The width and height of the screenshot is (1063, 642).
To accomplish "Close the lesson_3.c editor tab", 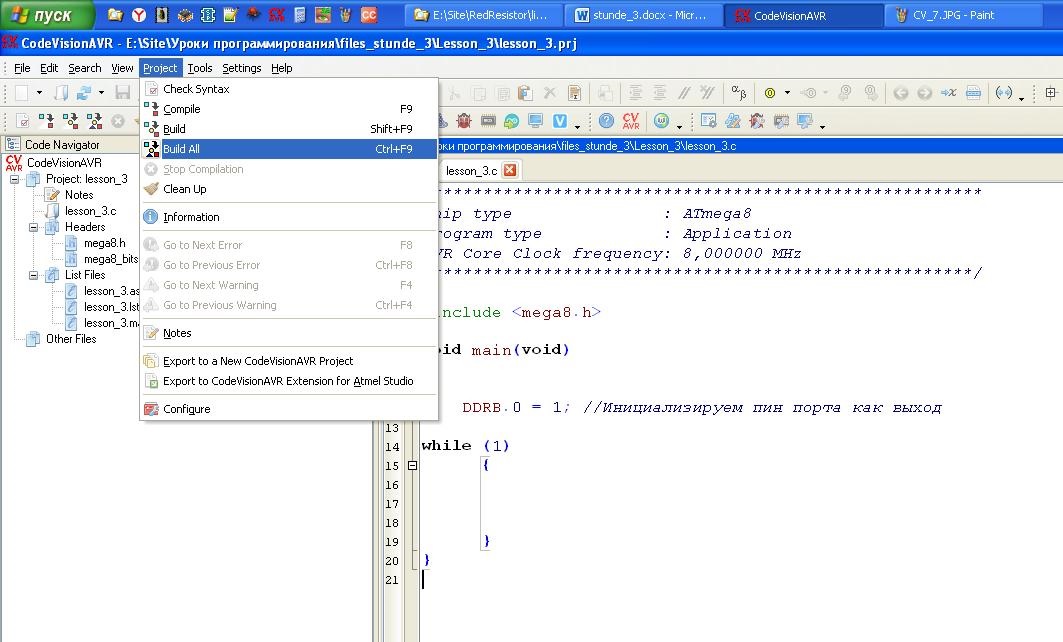I will pyautogui.click(x=510, y=170).
